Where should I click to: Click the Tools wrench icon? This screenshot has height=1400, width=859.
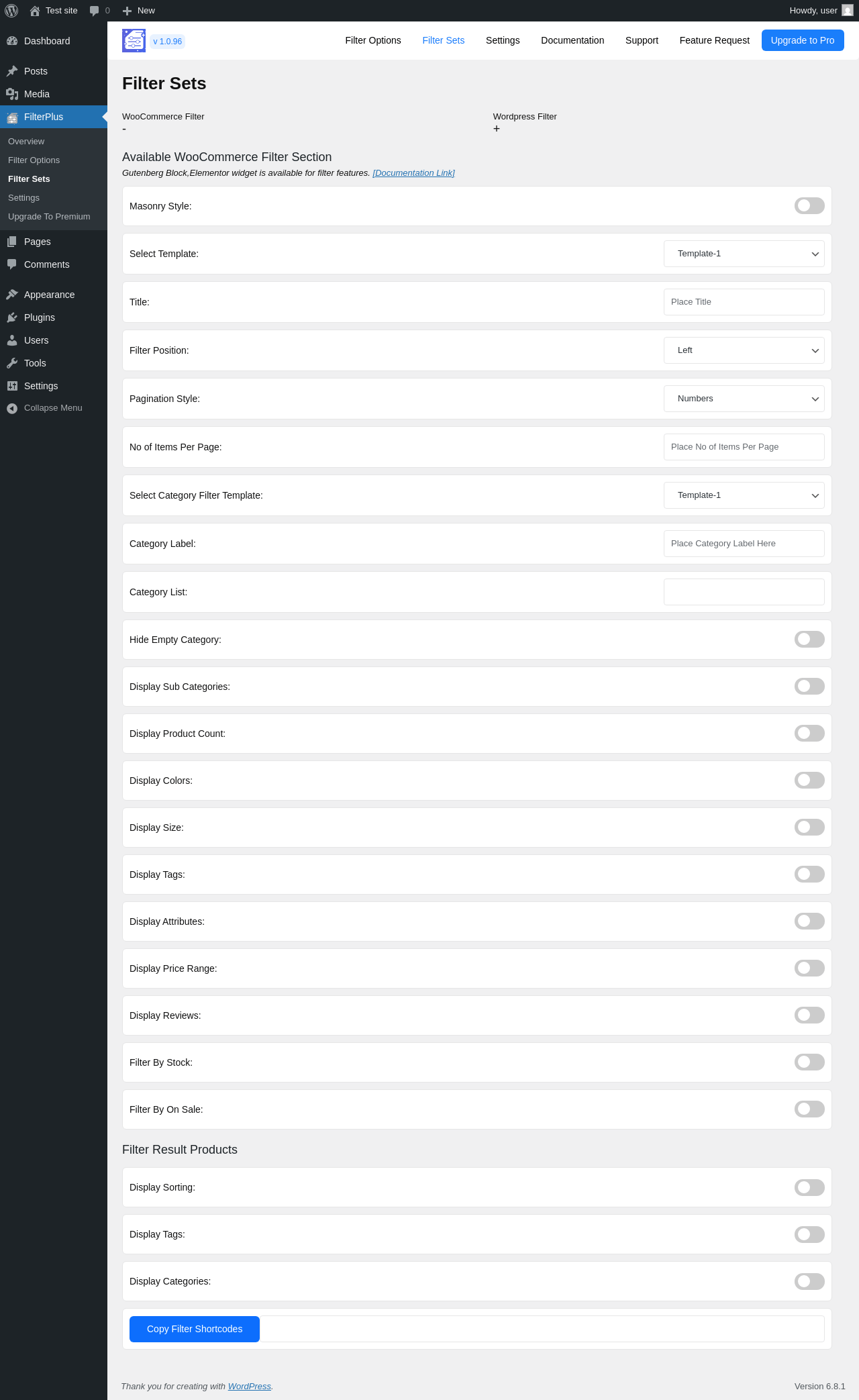(x=12, y=363)
